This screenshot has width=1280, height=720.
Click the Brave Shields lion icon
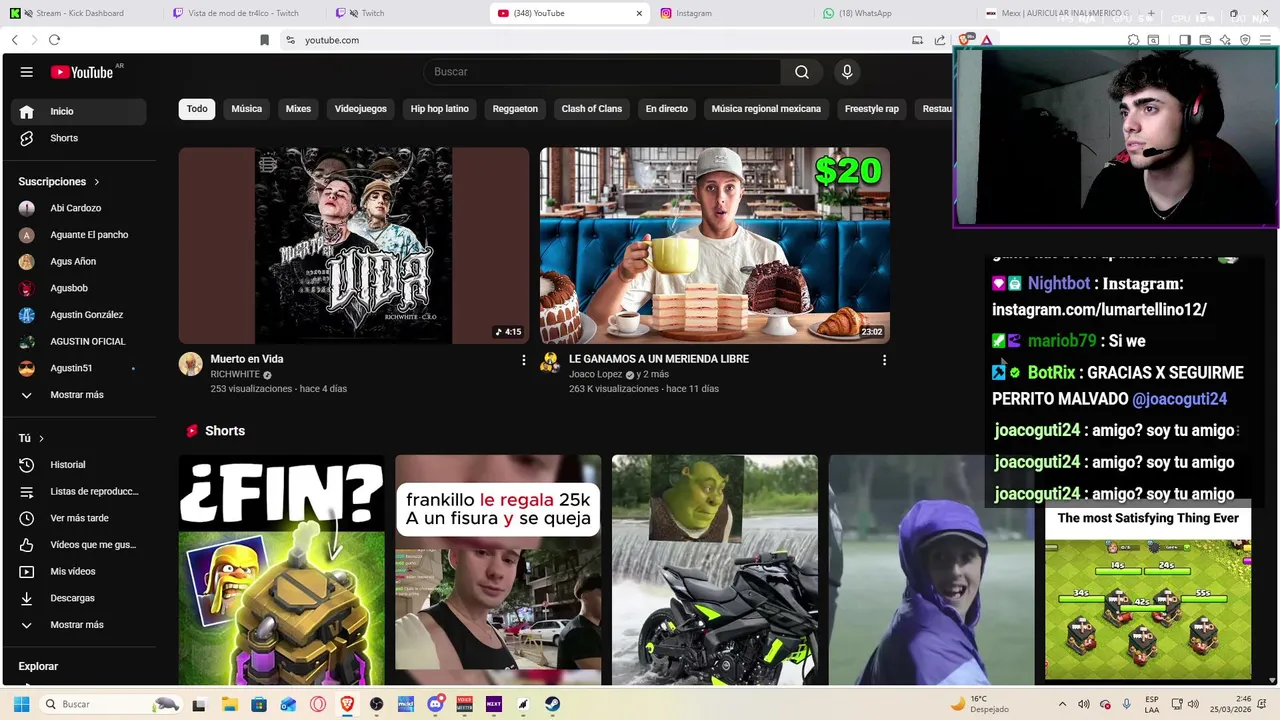click(965, 40)
